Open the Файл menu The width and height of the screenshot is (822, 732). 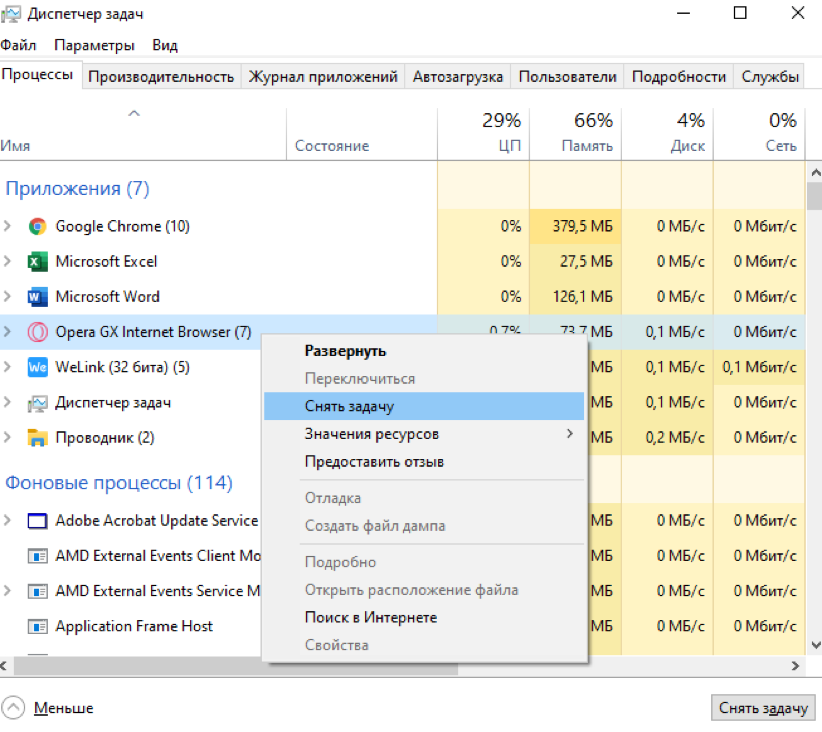pyautogui.click(x=18, y=45)
